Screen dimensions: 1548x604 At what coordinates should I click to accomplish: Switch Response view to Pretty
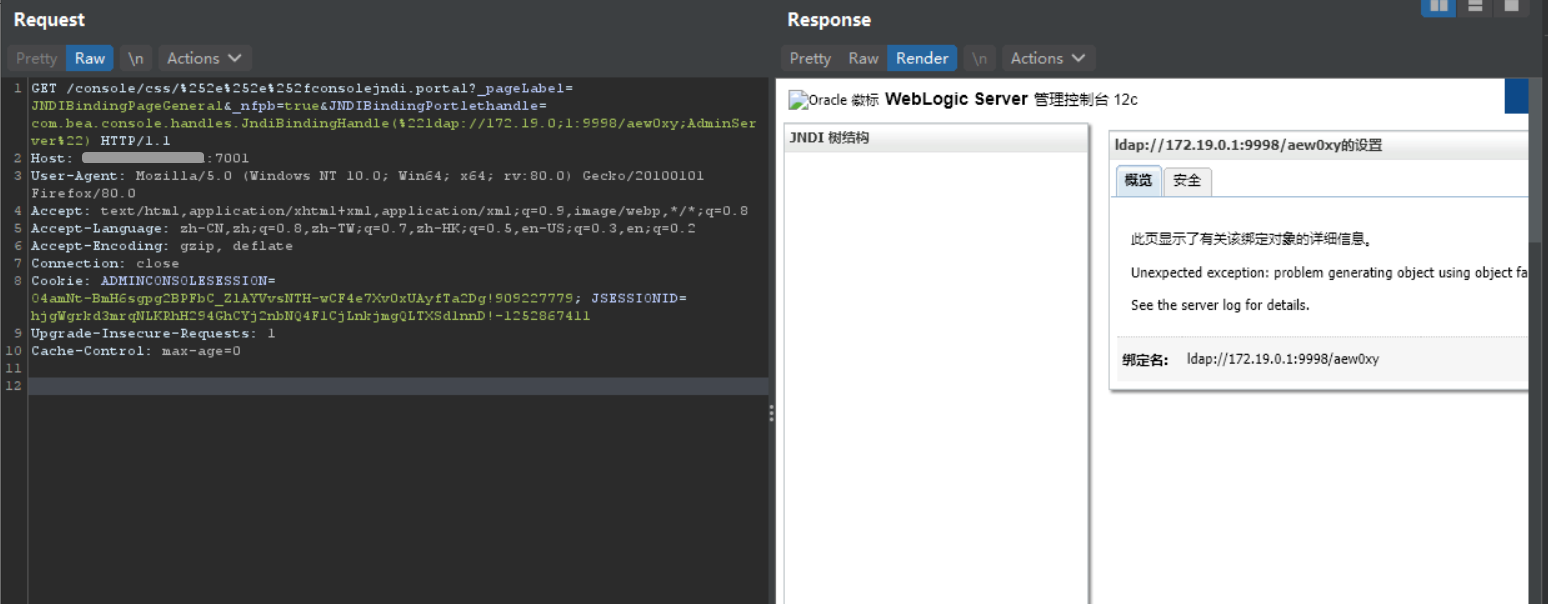pyautogui.click(x=810, y=58)
